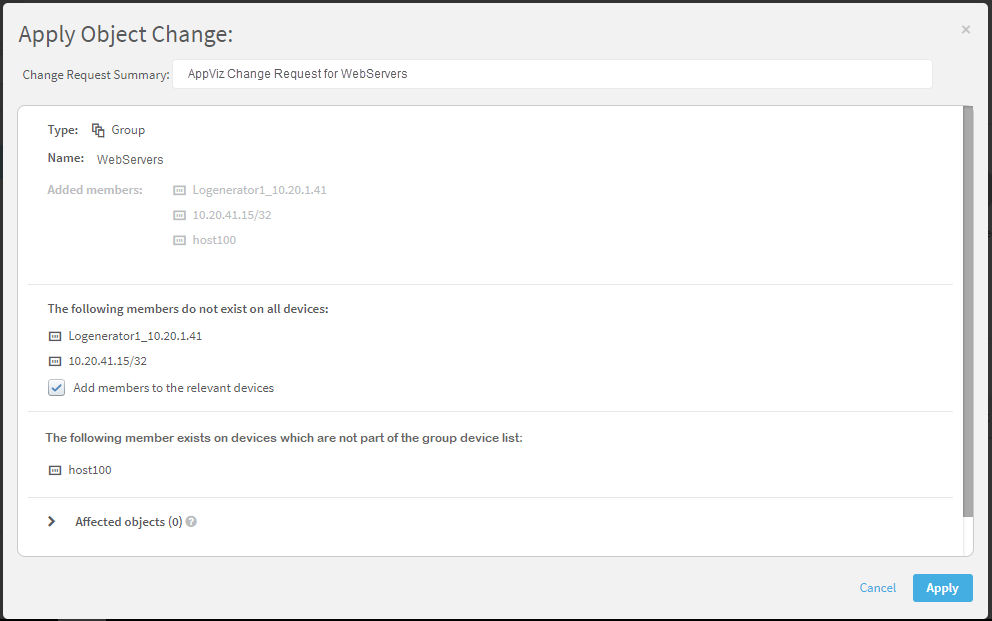Click the Apply Object Change dialog title
This screenshot has height=621, width=992.
(126, 35)
